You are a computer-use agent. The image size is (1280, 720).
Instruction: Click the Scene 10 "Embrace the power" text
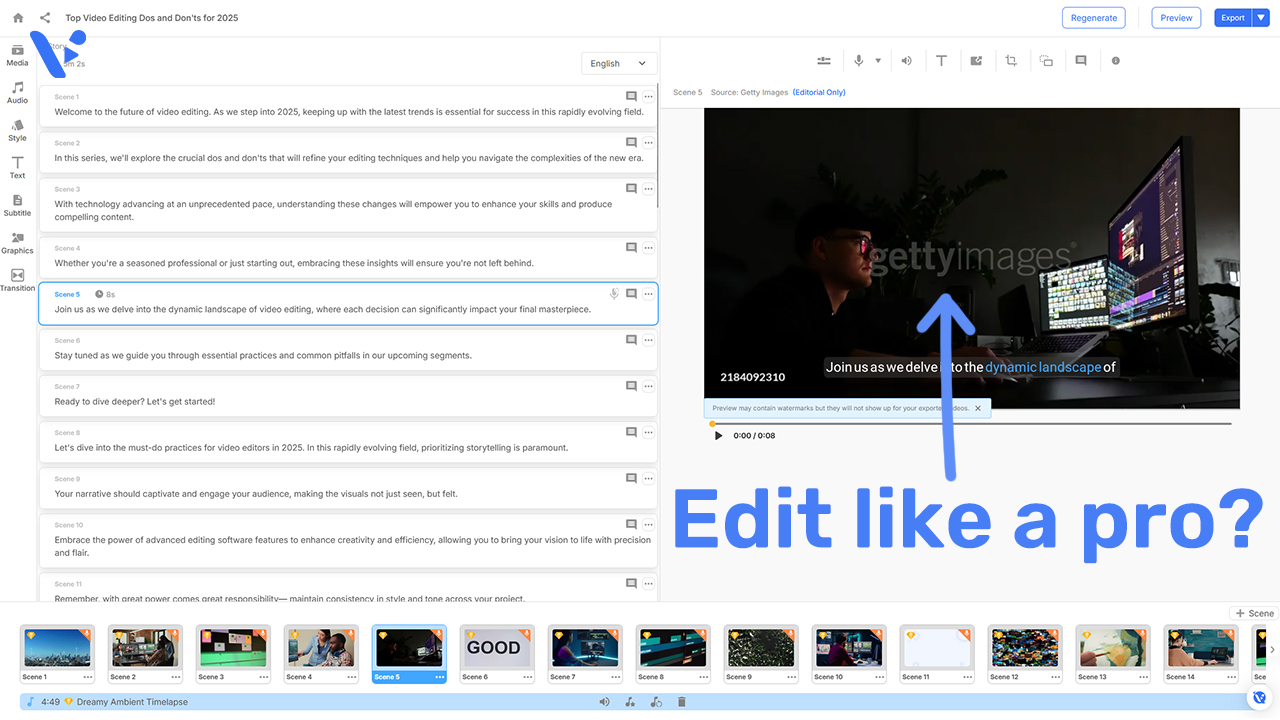(353, 546)
